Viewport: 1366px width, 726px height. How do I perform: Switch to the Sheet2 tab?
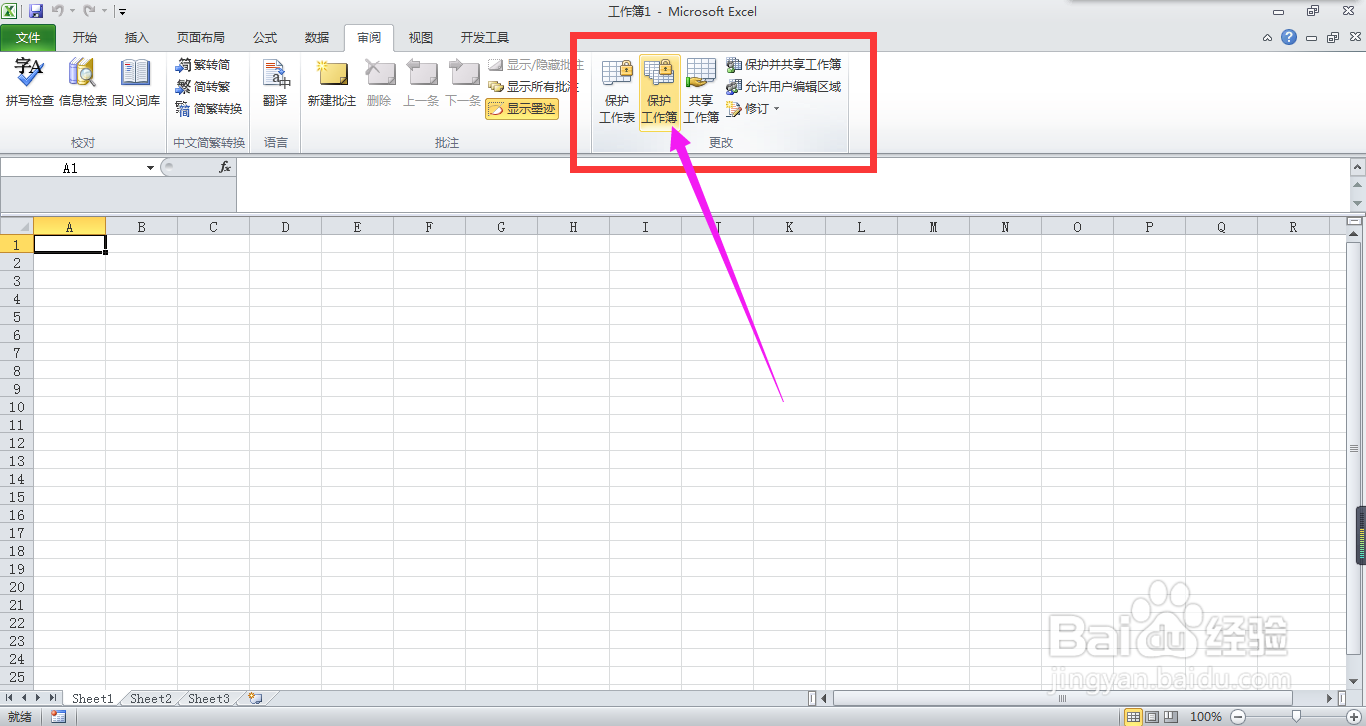coord(151,699)
